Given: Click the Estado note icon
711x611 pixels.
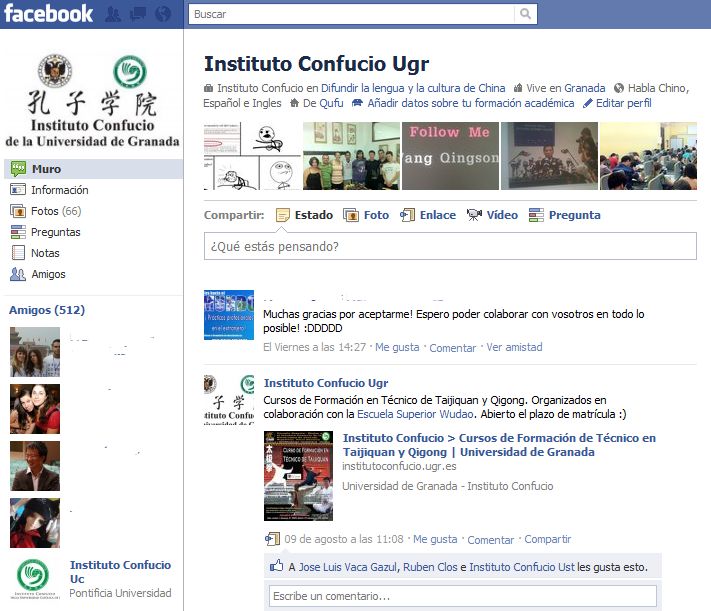Looking at the screenshot, I should (282, 215).
